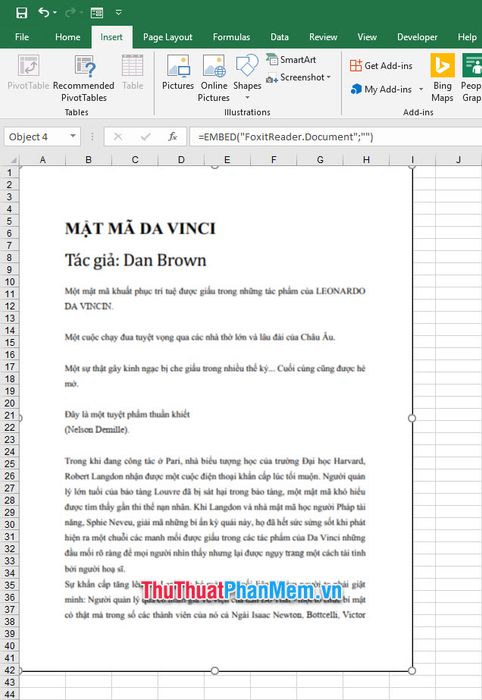482x700 pixels.
Task: Open the Undo history dropdown arrow
Action: click(x=55, y=12)
